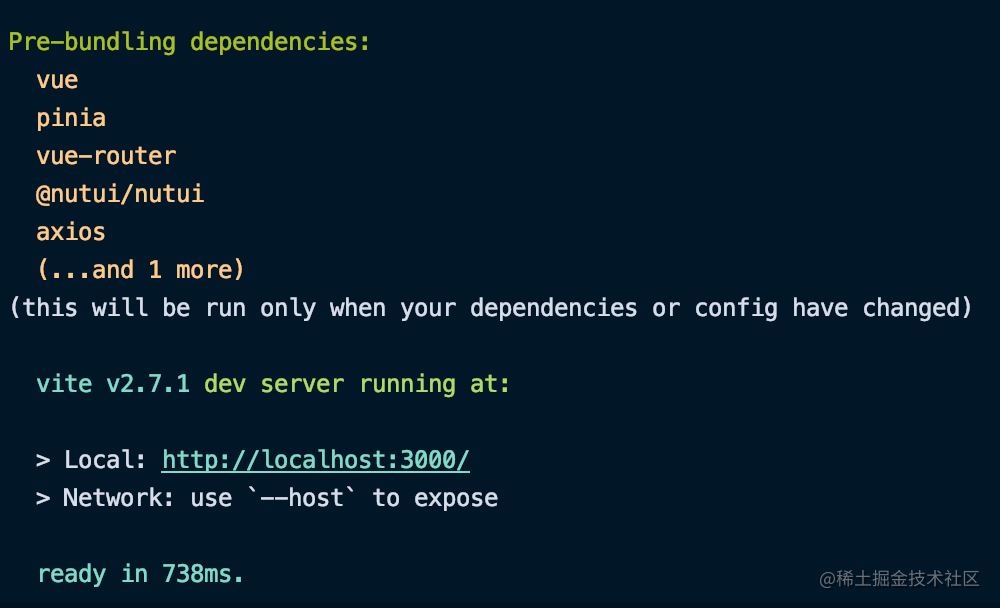Click the "ready in 738ms." message
The image size is (1000, 608).
point(140,574)
